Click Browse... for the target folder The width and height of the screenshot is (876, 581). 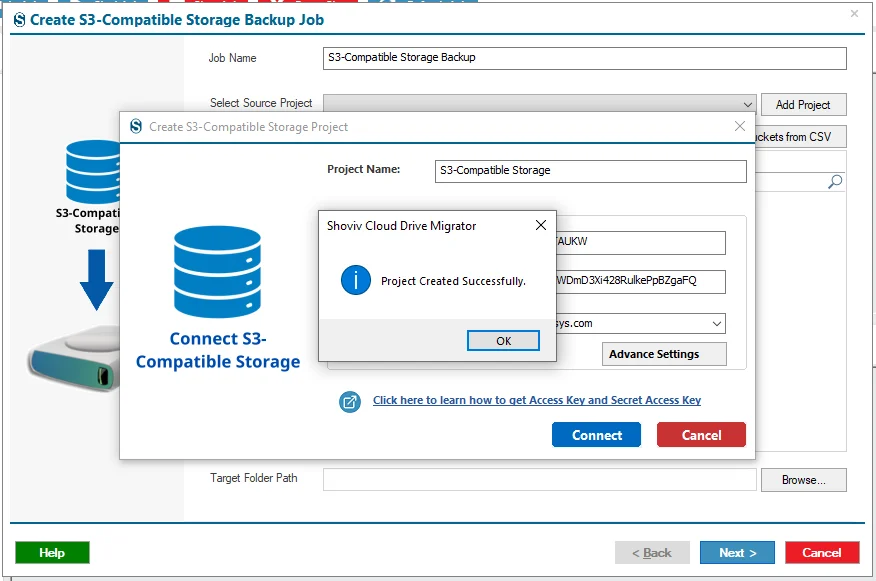point(803,480)
